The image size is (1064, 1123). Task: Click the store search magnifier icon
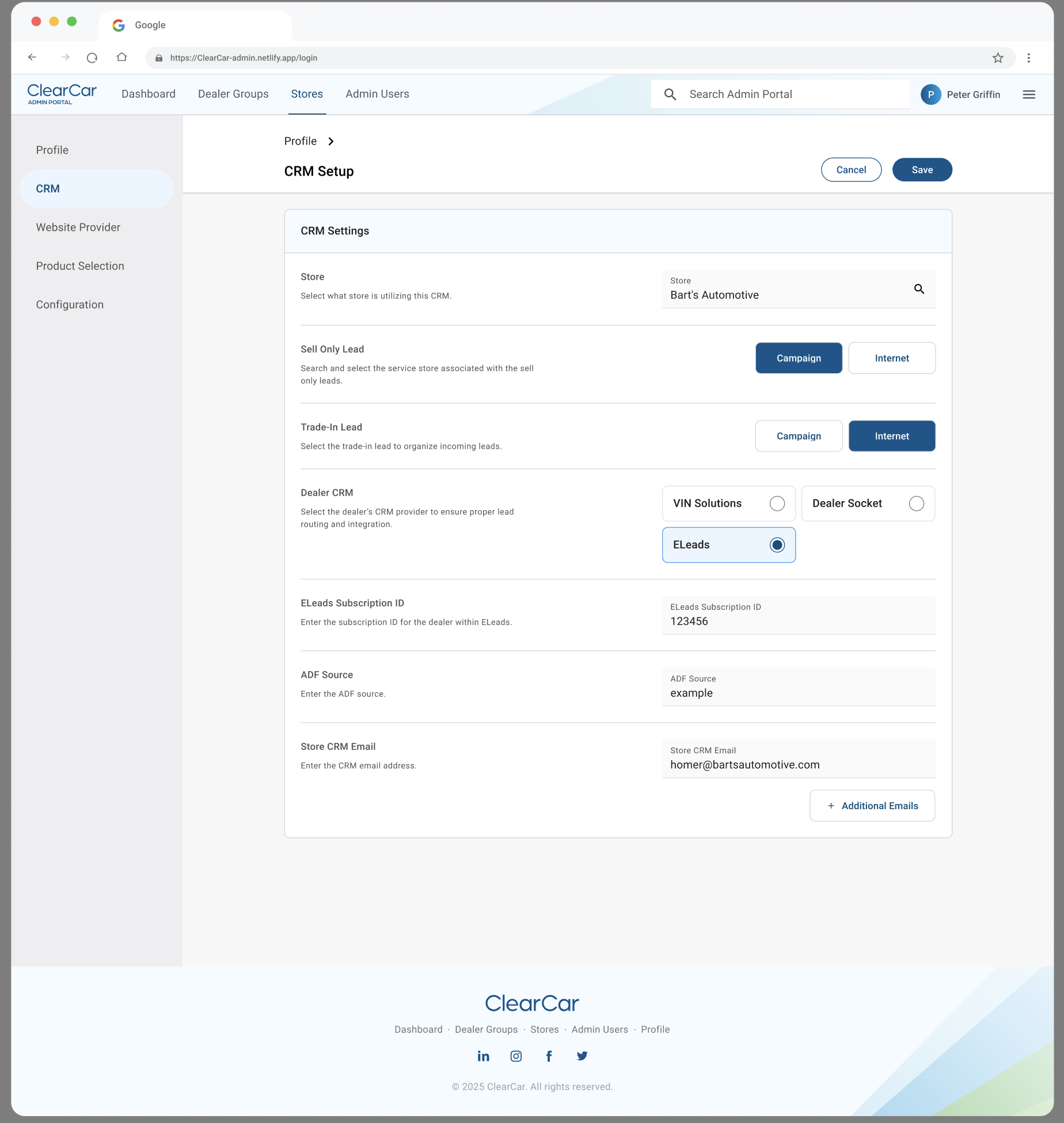pos(919,289)
